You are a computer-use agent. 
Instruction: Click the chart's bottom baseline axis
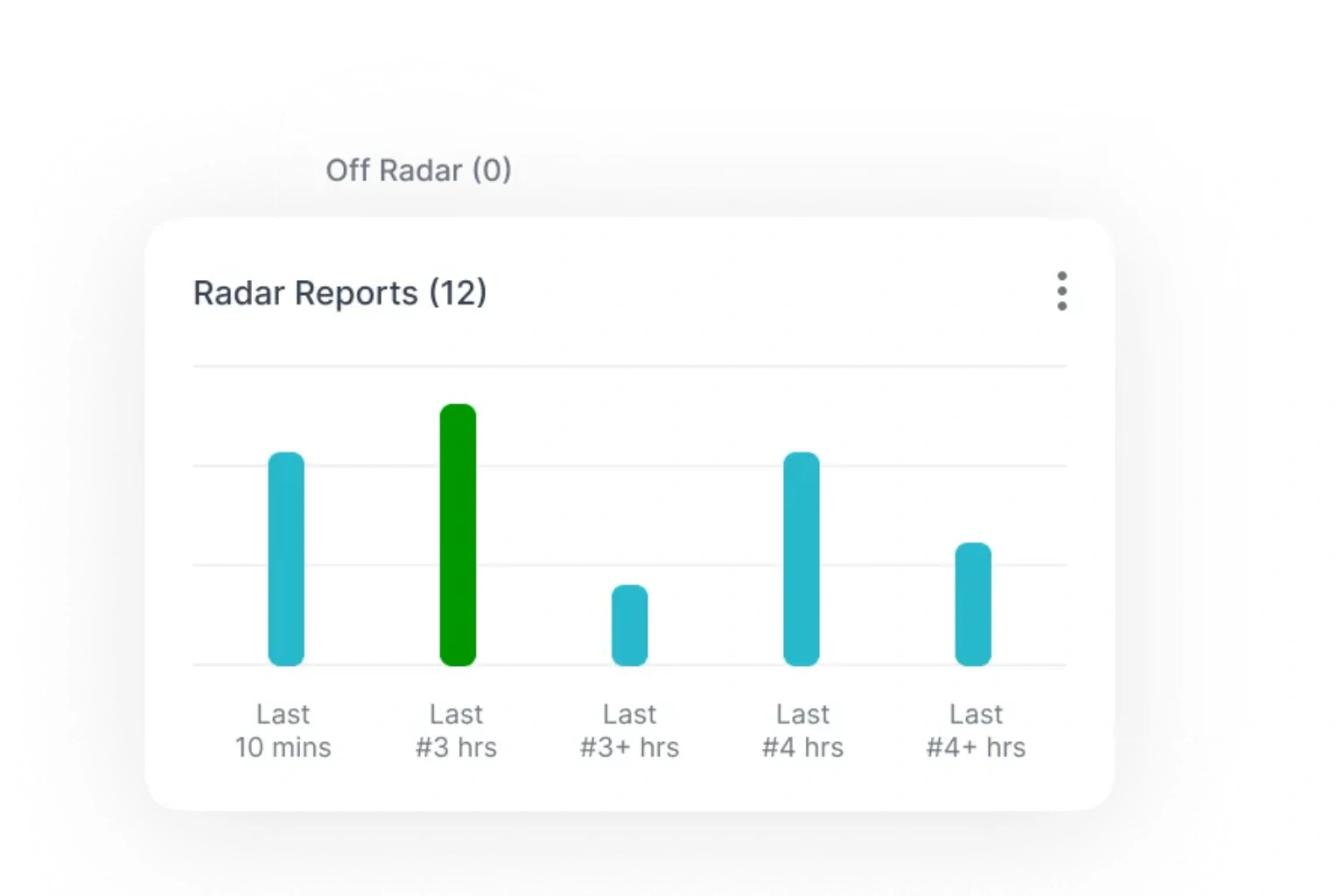542,665
